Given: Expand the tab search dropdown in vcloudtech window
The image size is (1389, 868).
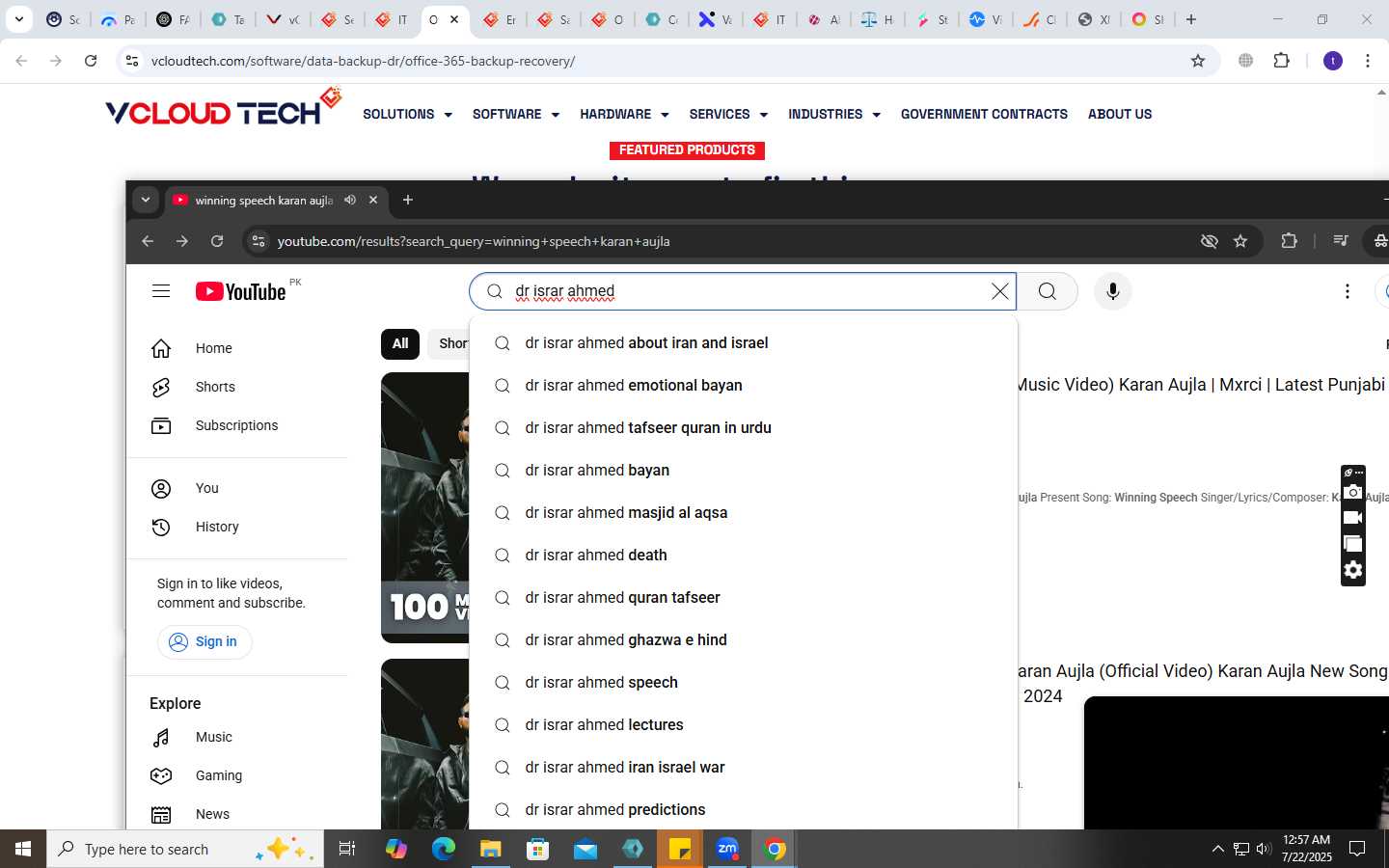Looking at the screenshot, I should [18, 19].
